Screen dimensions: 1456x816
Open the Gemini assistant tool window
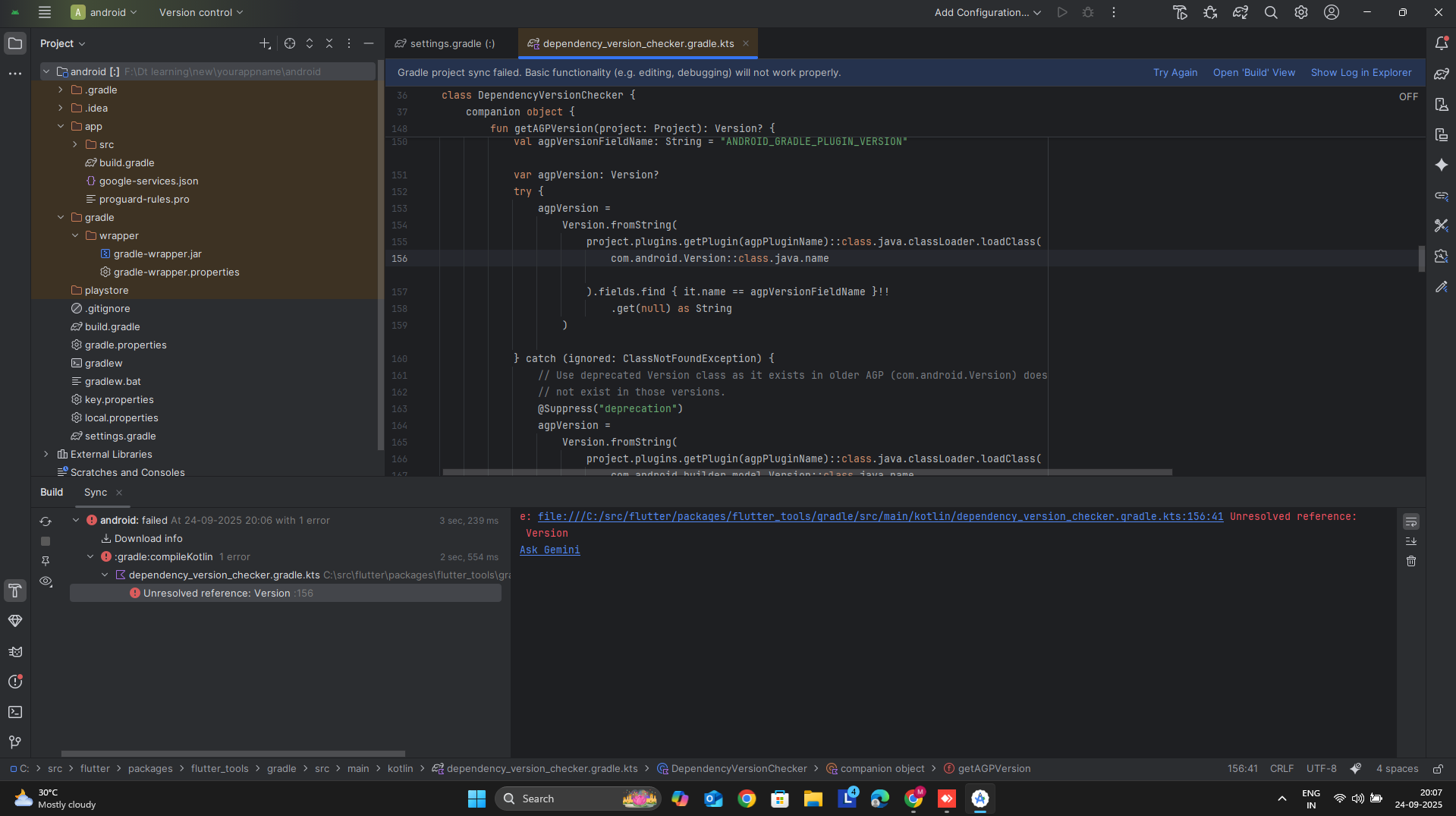1441,165
